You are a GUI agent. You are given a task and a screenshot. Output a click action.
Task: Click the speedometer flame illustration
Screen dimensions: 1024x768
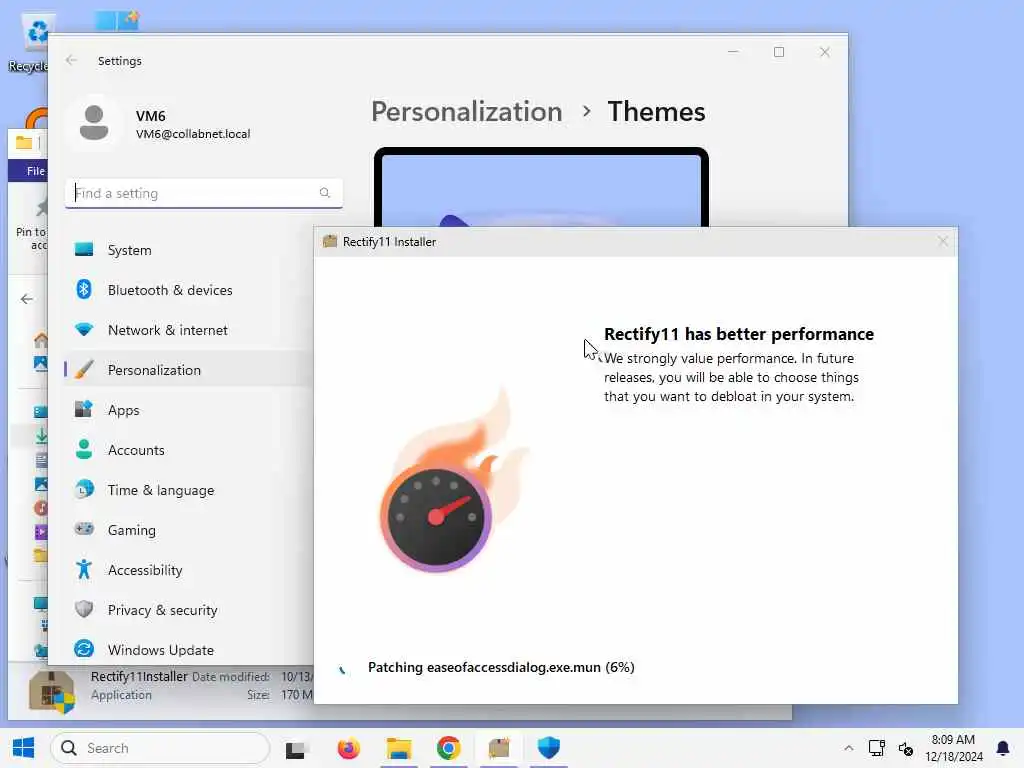click(455, 482)
